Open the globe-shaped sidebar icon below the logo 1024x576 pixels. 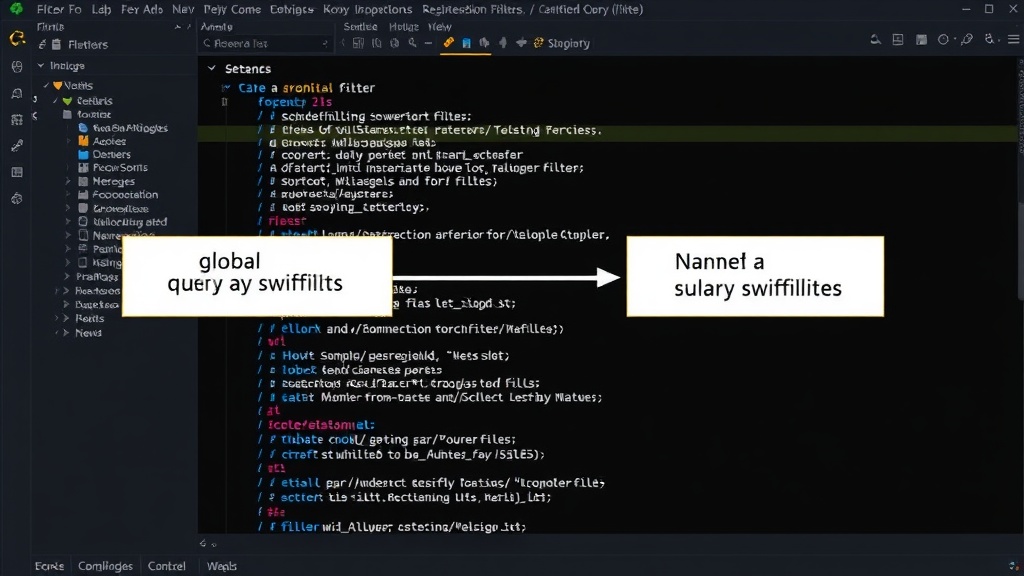(x=17, y=67)
